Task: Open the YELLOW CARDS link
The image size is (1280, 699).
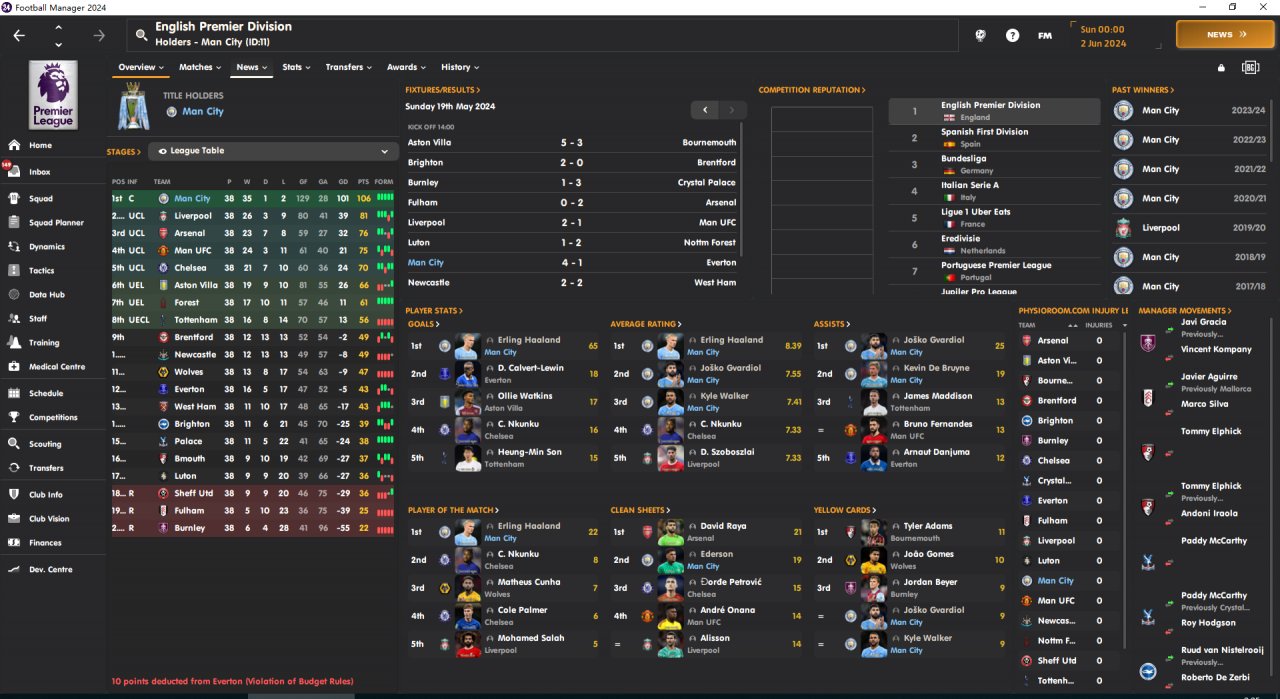Action: pos(845,510)
